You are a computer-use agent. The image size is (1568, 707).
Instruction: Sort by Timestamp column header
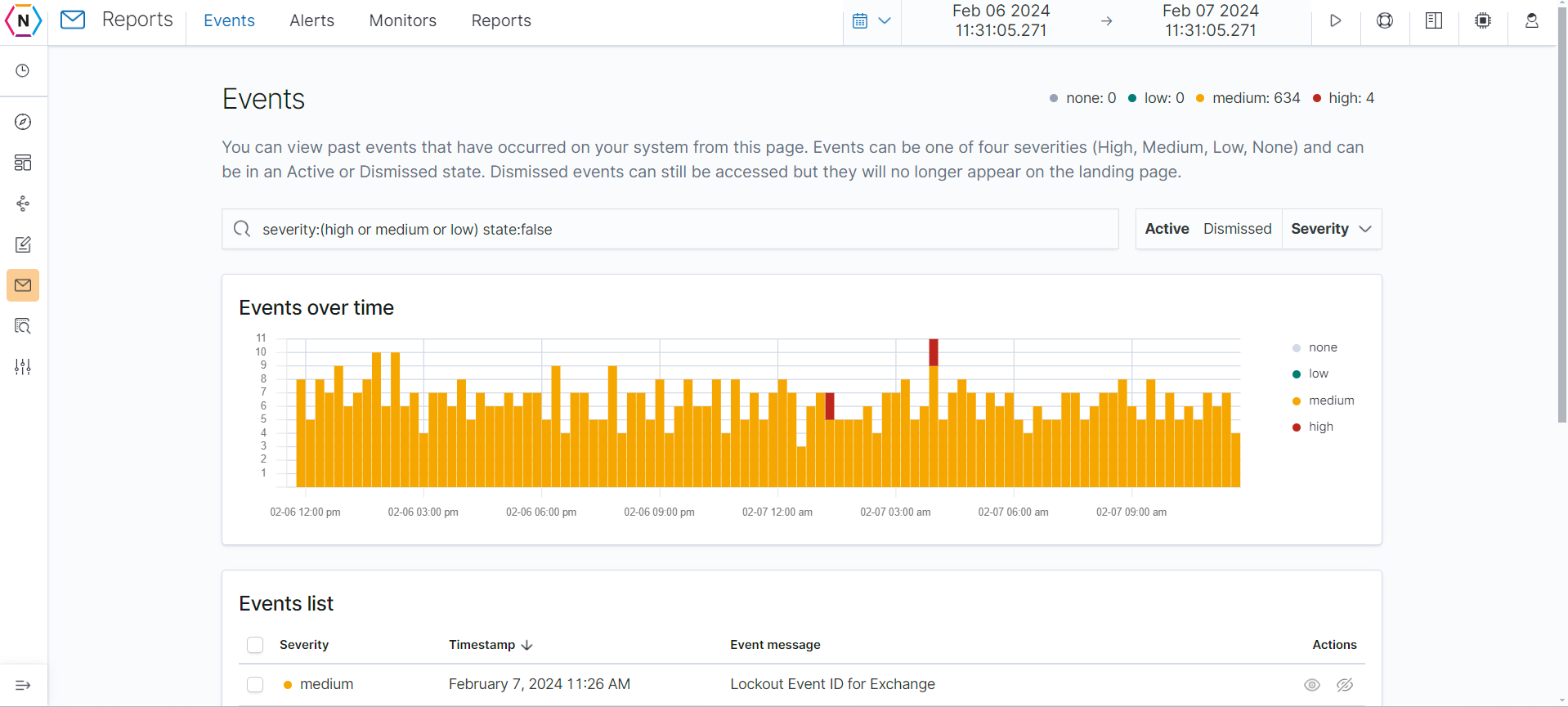(x=491, y=645)
